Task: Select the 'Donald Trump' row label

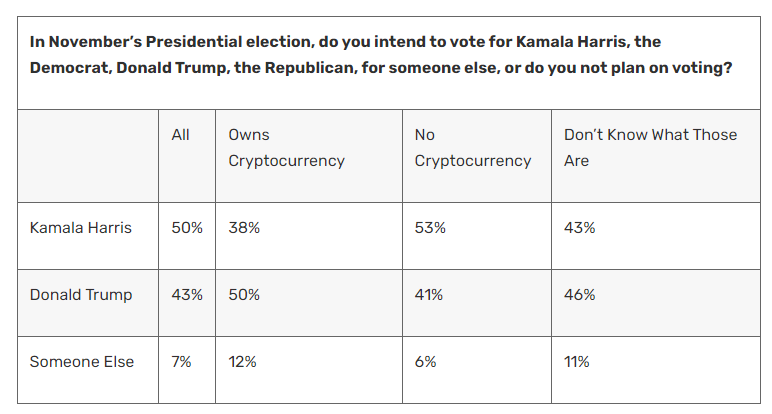Action: click(x=81, y=295)
